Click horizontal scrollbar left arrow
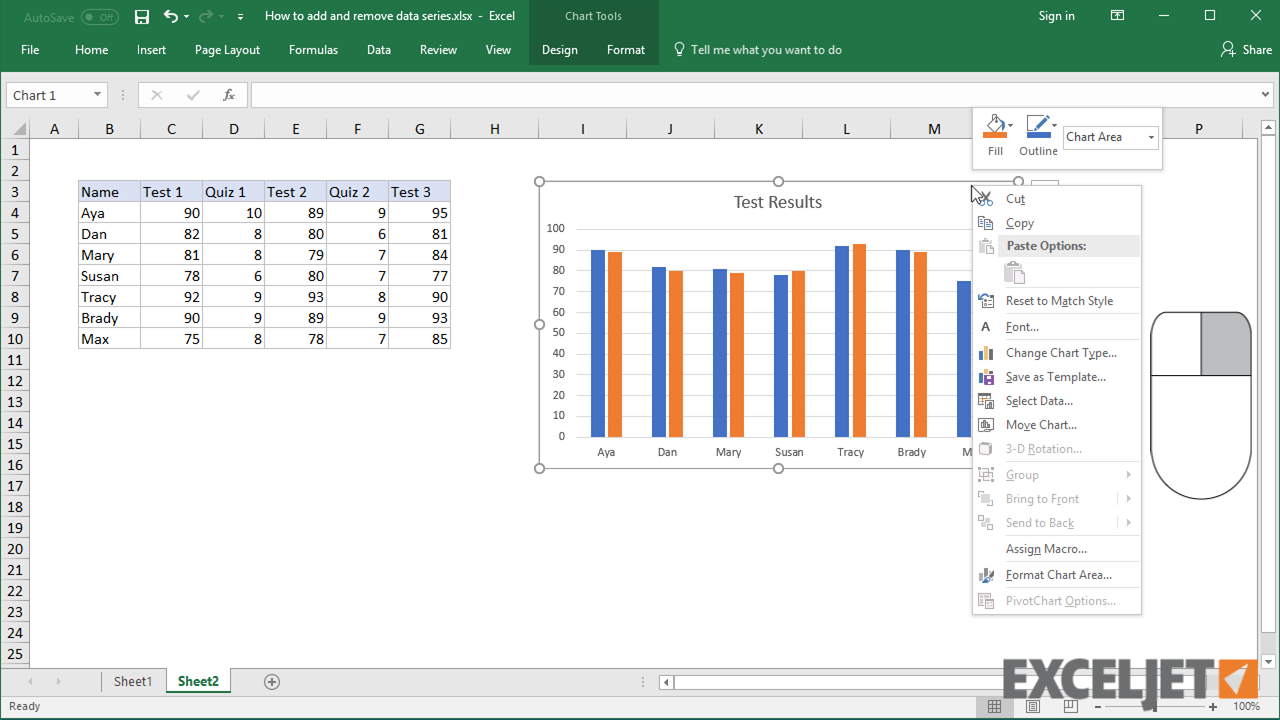Screen dimensions: 1280x720 point(666,682)
